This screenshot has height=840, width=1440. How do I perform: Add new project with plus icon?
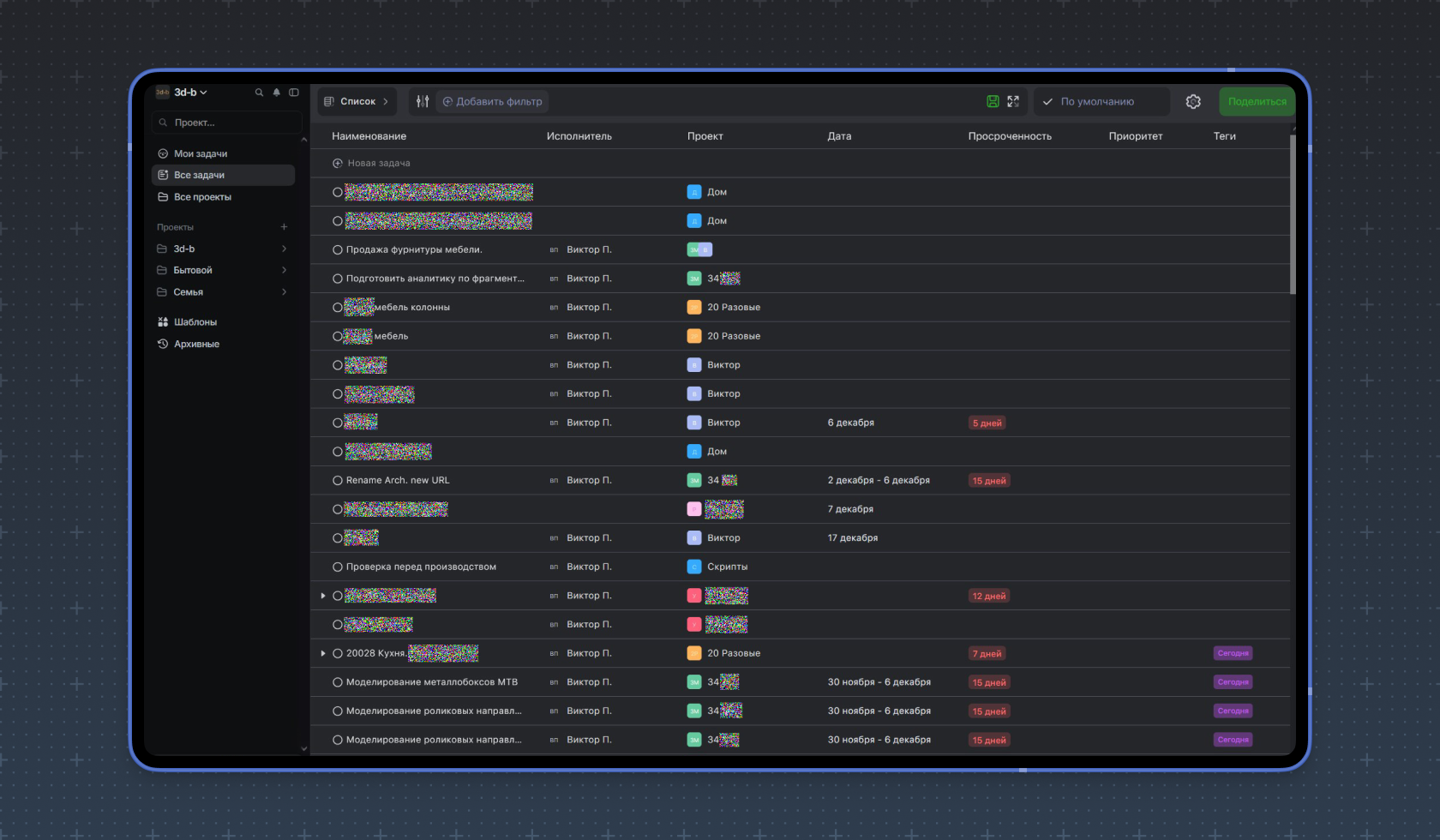pyautogui.click(x=284, y=227)
